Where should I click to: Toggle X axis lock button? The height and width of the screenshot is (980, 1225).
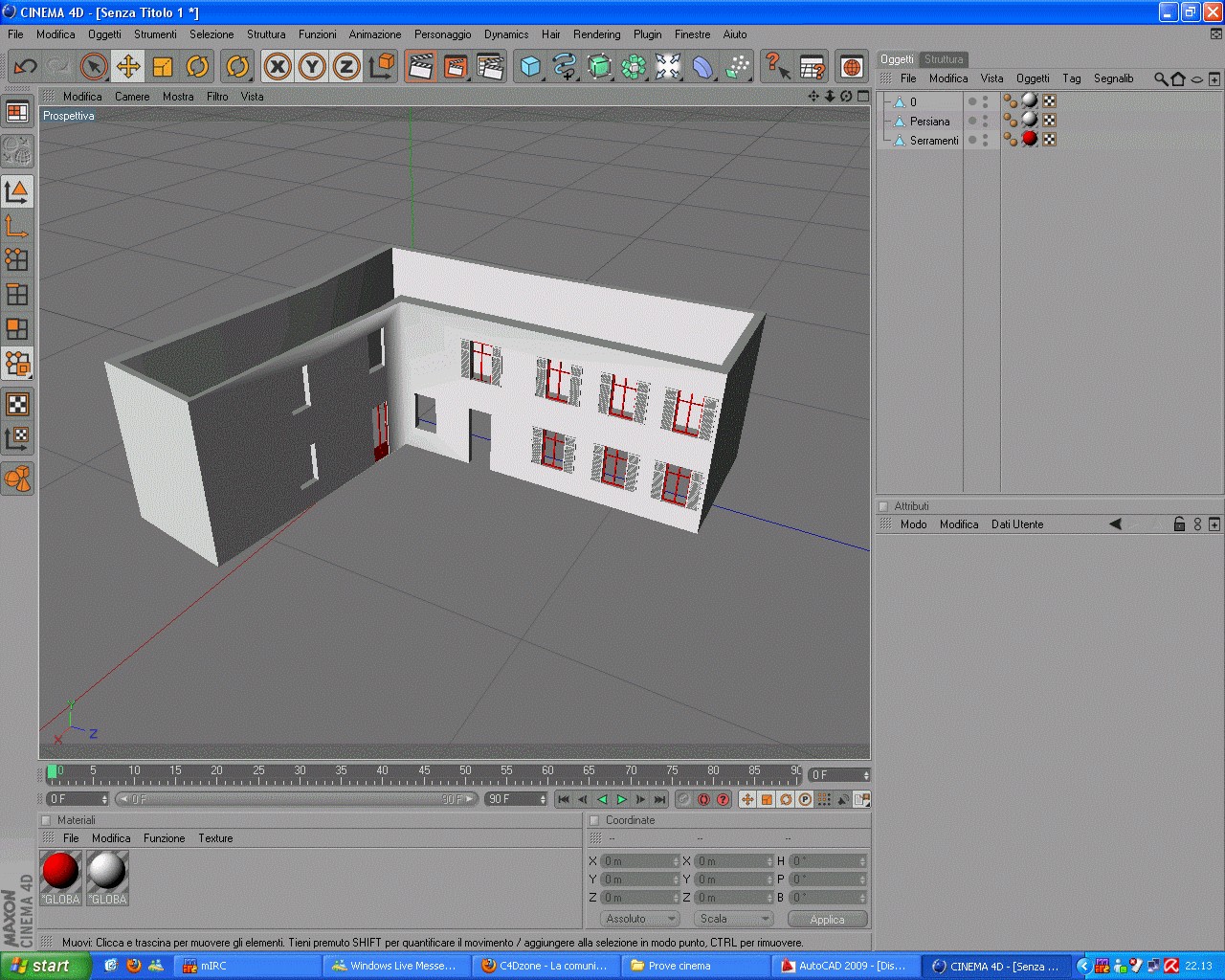pos(278,66)
